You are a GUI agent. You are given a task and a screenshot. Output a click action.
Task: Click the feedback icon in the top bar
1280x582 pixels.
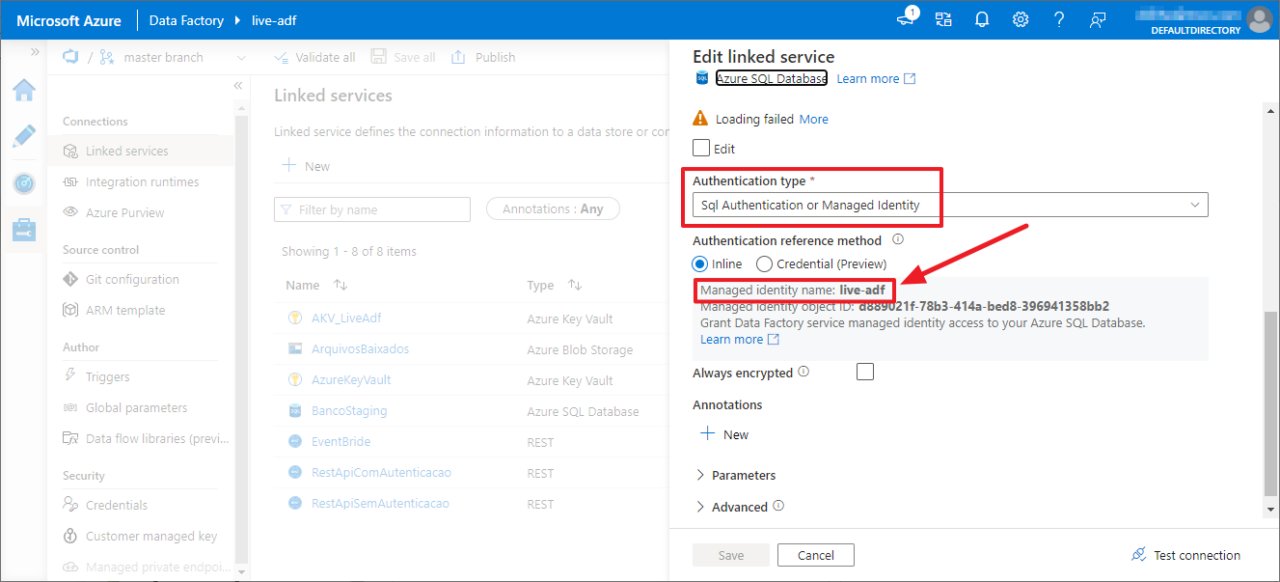pyautogui.click(x=1097, y=20)
